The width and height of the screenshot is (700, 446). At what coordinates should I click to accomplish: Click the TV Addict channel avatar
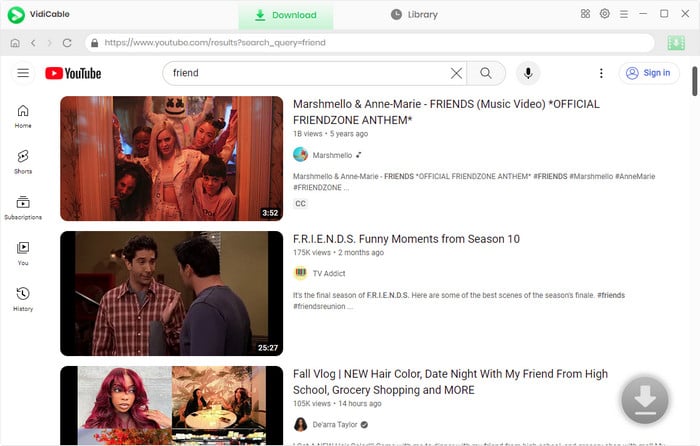tap(300, 273)
